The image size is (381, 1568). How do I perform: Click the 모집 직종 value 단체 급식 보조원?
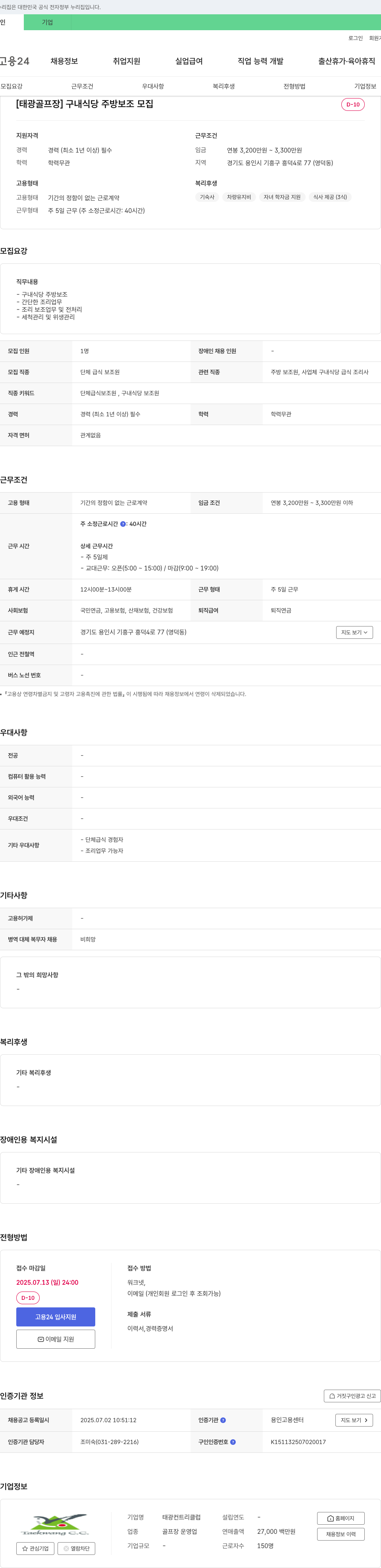tap(100, 372)
